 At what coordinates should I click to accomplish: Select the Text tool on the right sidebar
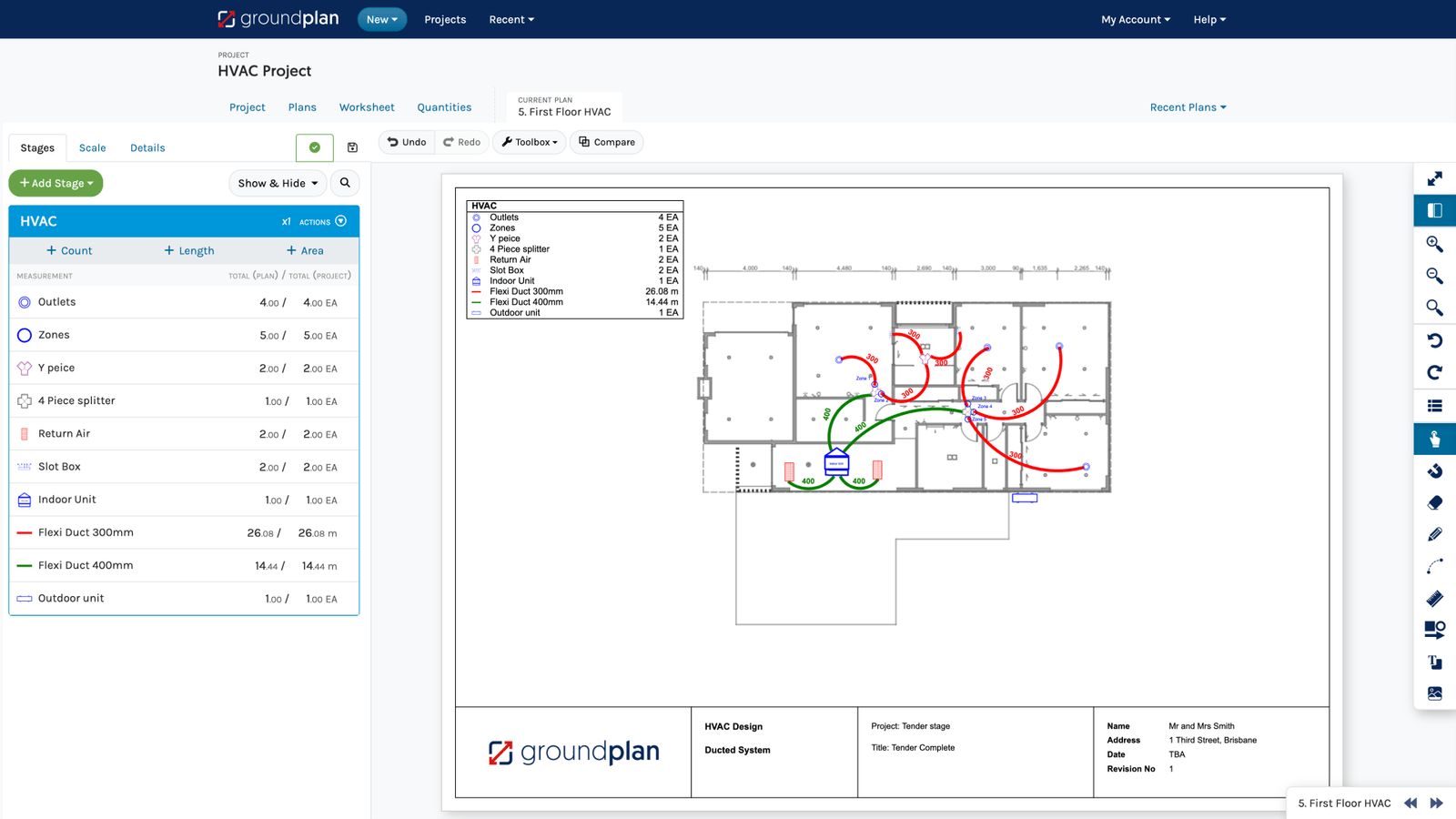[1434, 662]
